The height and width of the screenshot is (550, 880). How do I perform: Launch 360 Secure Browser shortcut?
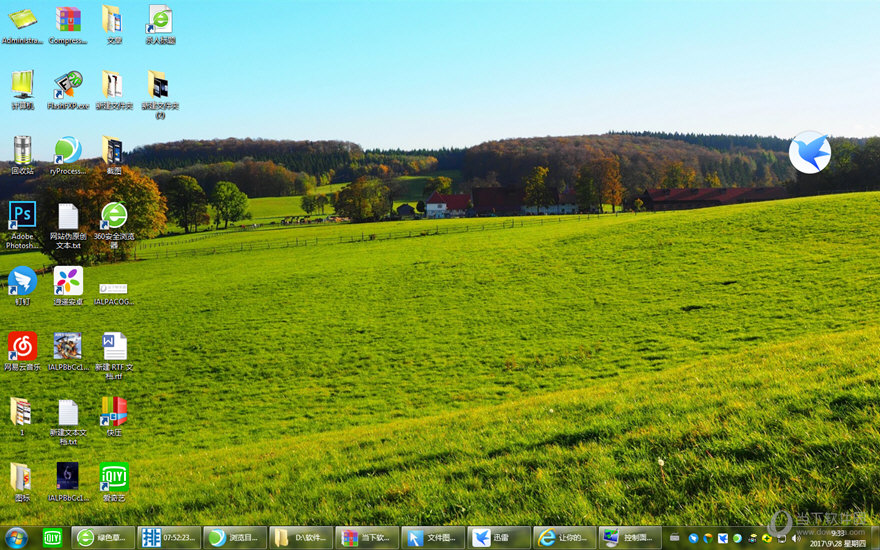coord(114,215)
